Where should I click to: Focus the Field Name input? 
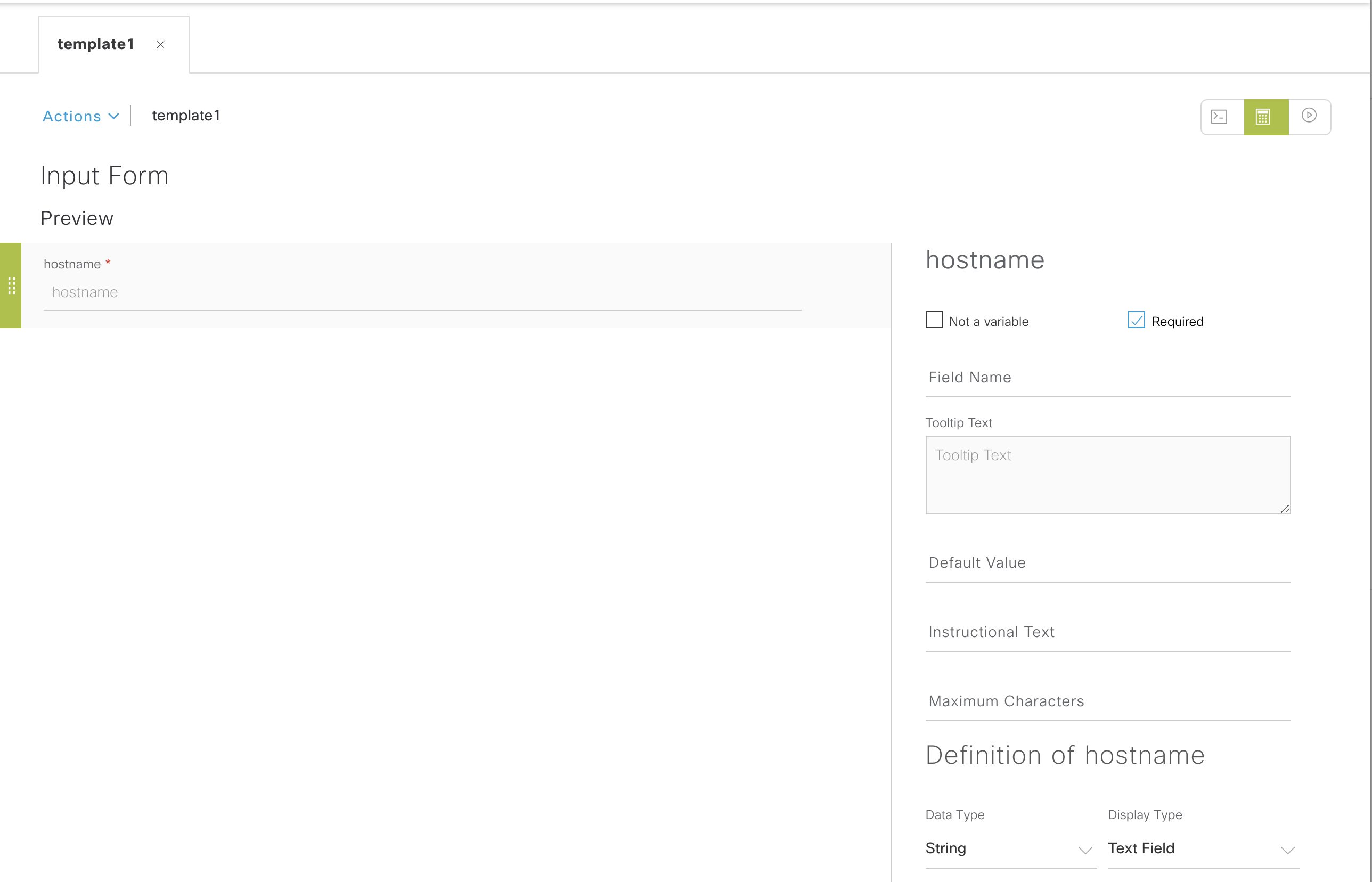click(x=1107, y=378)
